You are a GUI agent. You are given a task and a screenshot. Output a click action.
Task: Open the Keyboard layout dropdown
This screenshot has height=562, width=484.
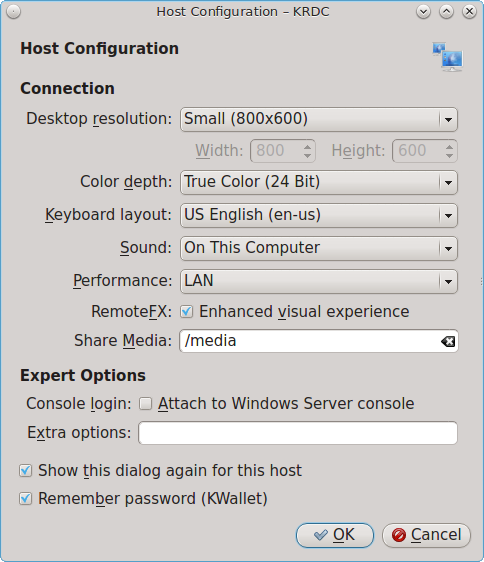click(x=319, y=215)
